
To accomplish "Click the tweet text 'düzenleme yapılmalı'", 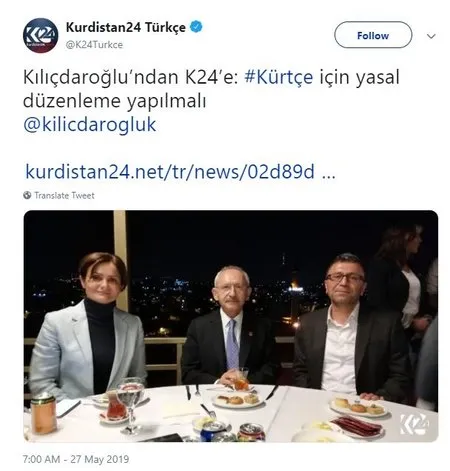I will [114, 101].
